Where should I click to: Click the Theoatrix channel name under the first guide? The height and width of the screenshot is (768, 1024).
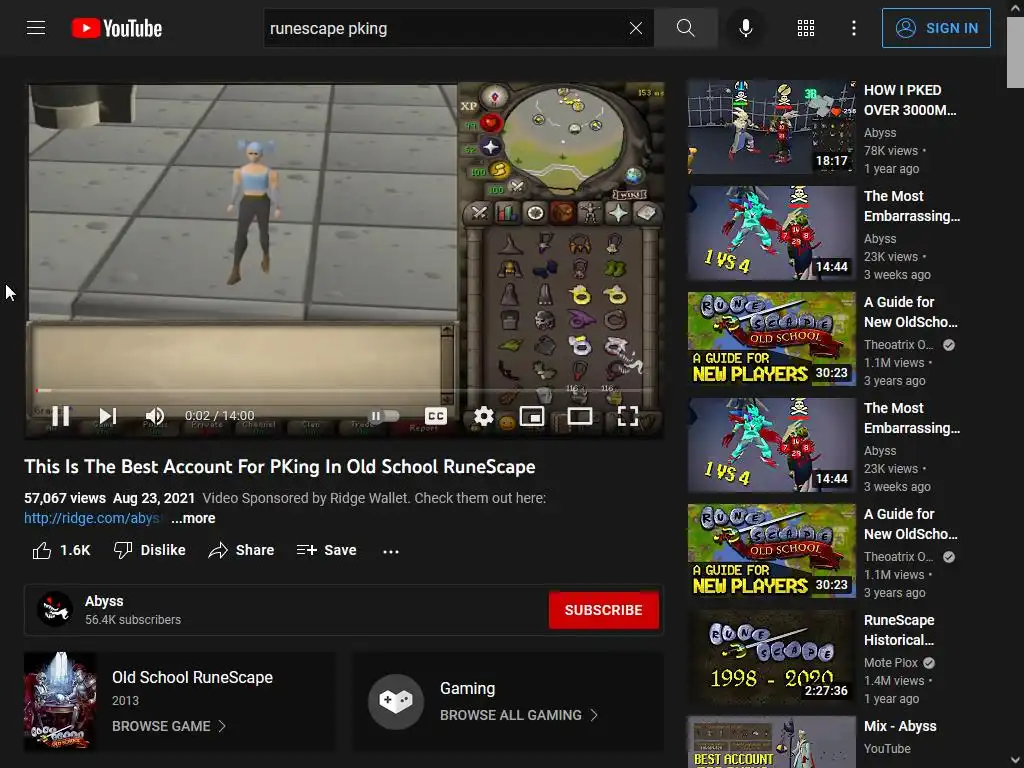click(x=899, y=345)
